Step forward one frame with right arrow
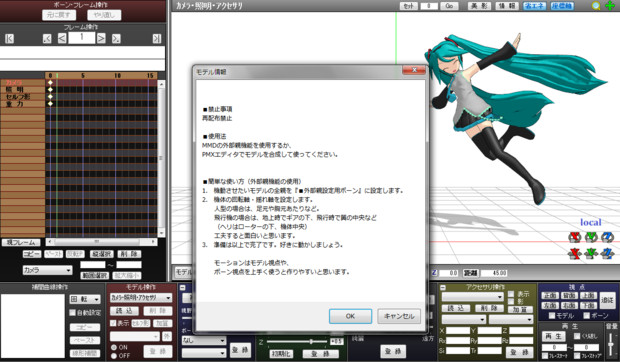Image resolution: width=620 pixels, height=362 pixels. coord(101,38)
